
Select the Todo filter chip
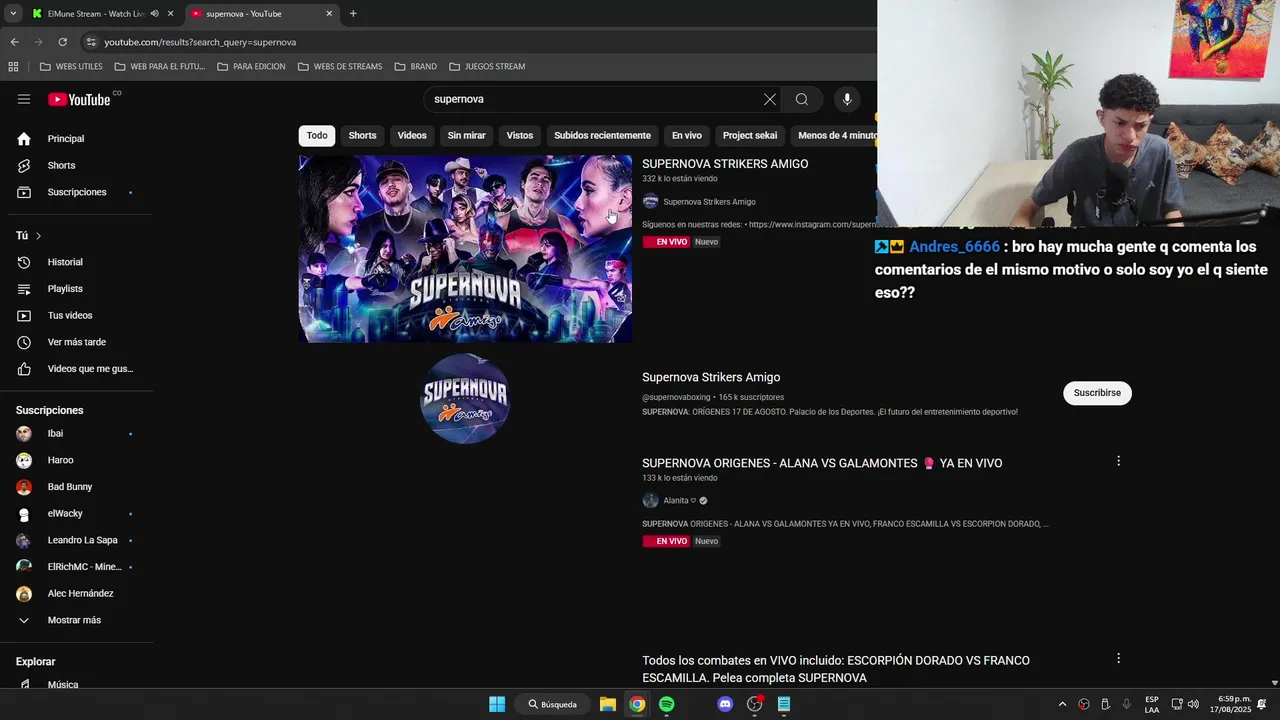317,136
